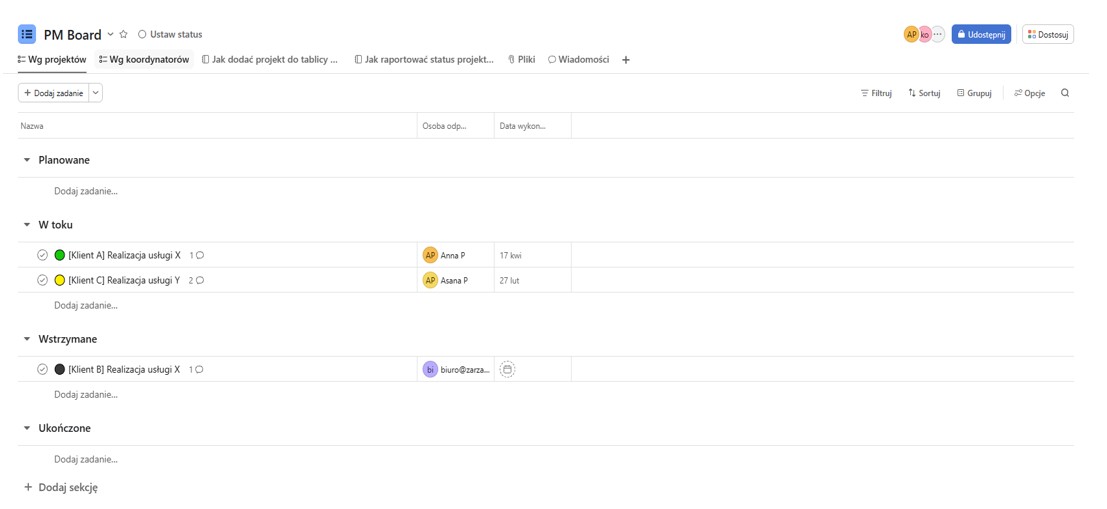Click yellow status dot on Klient C task
This screenshot has height=509, width=1107.
60,281
